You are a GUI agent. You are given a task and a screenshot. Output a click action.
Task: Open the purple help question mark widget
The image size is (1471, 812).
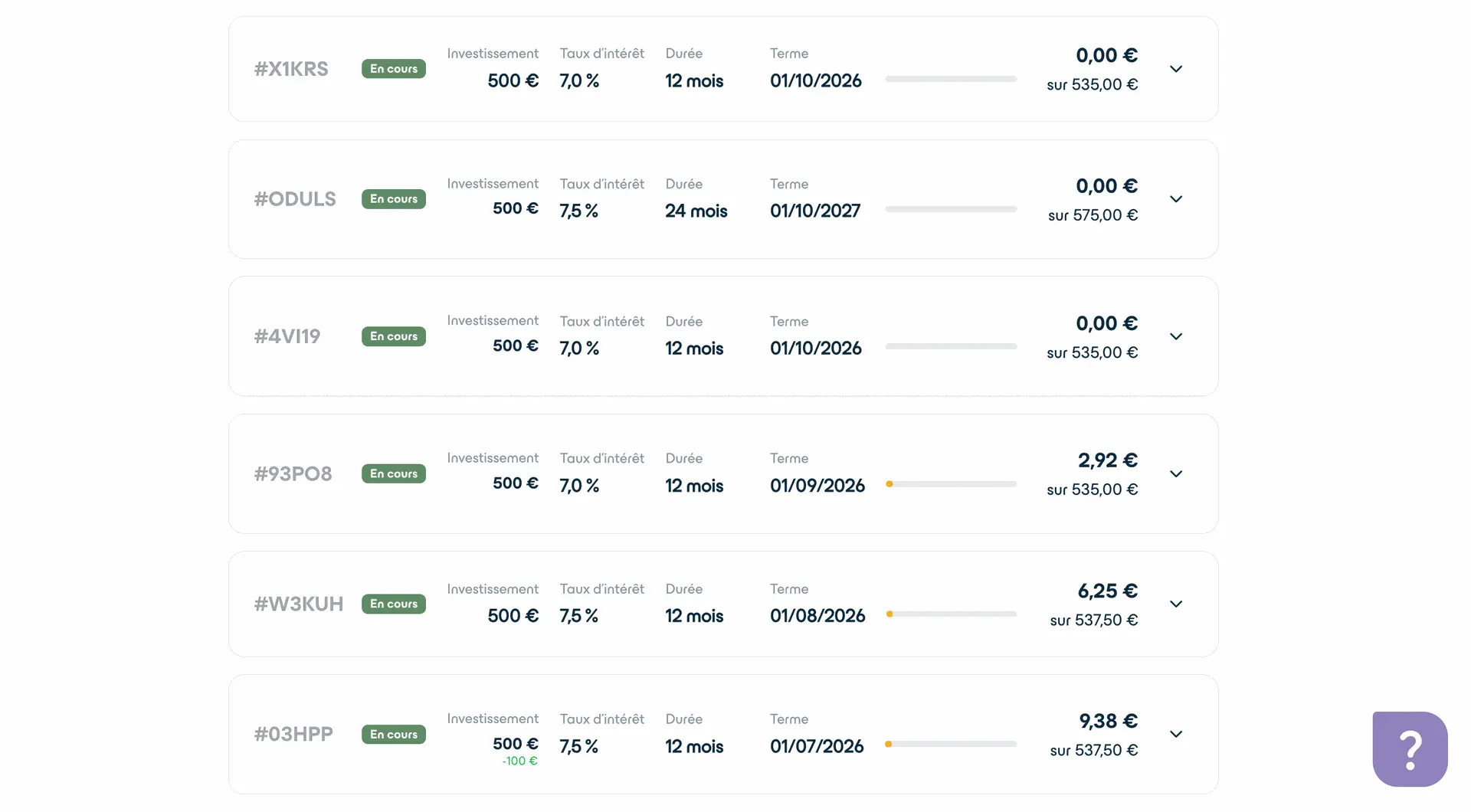point(1410,748)
